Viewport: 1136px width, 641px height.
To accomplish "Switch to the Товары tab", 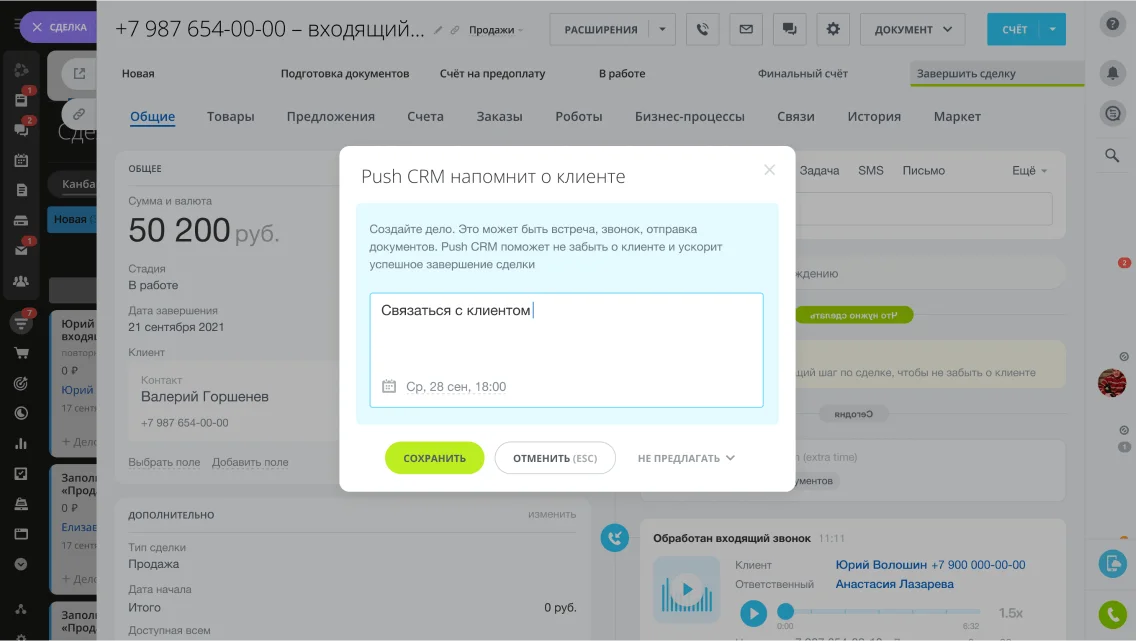I will pyautogui.click(x=230, y=116).
